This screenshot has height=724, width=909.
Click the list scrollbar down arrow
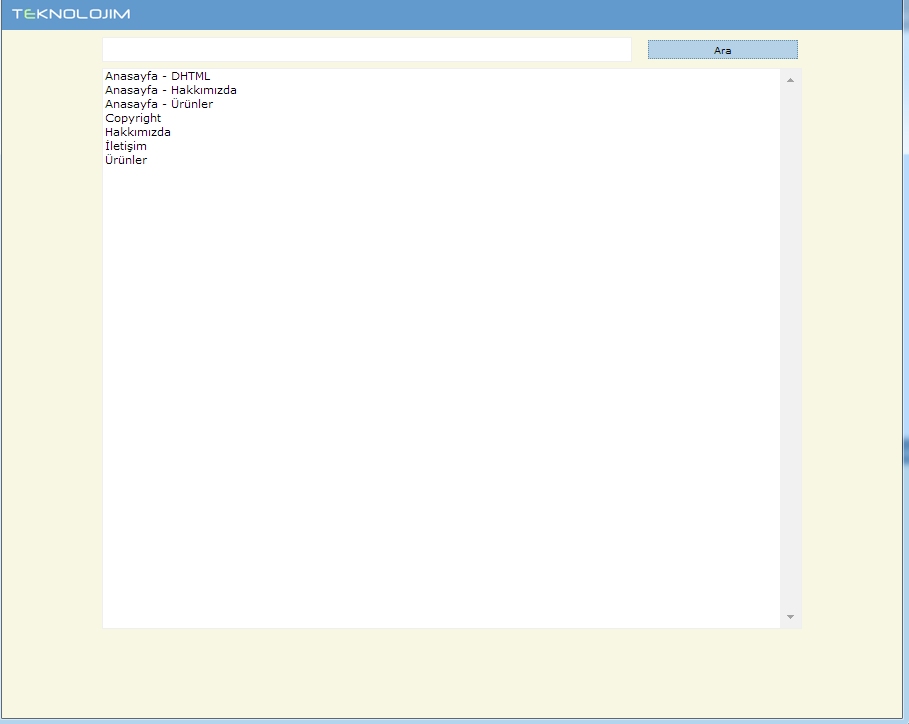pos(790,617)
